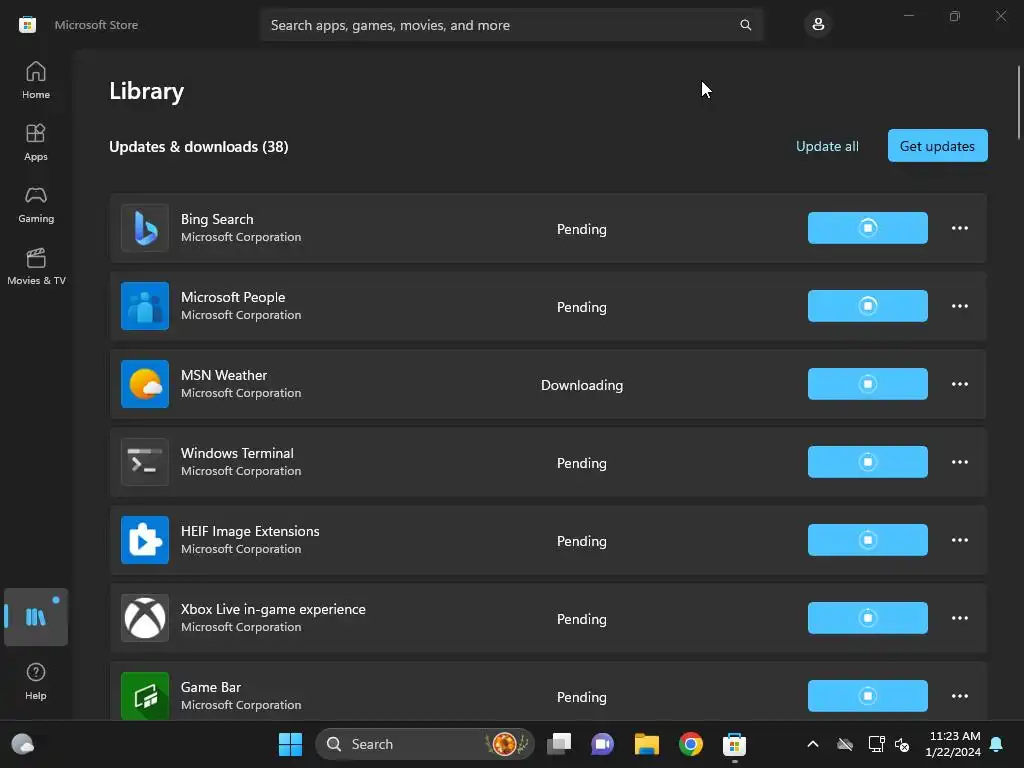Open the weather widget on taskbar

pyautogui.click(x=23, y=744)
